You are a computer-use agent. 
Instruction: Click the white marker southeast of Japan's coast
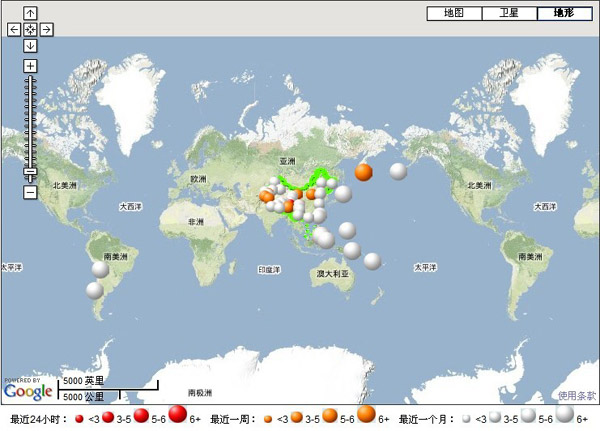pos(343,194)
